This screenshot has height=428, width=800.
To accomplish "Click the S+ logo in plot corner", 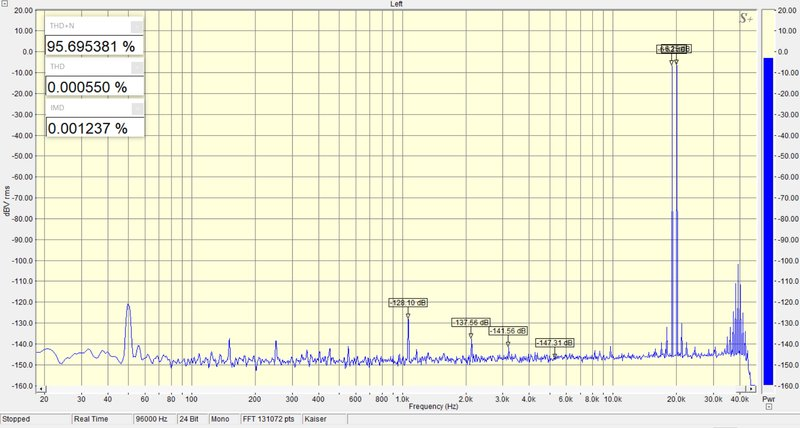I will pyautogui.click(x=745, y=19).
